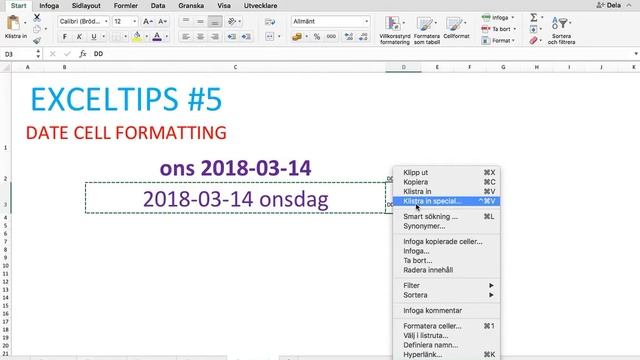Click the fill down icon
This screenshot has width=640, height=360.
533,29
